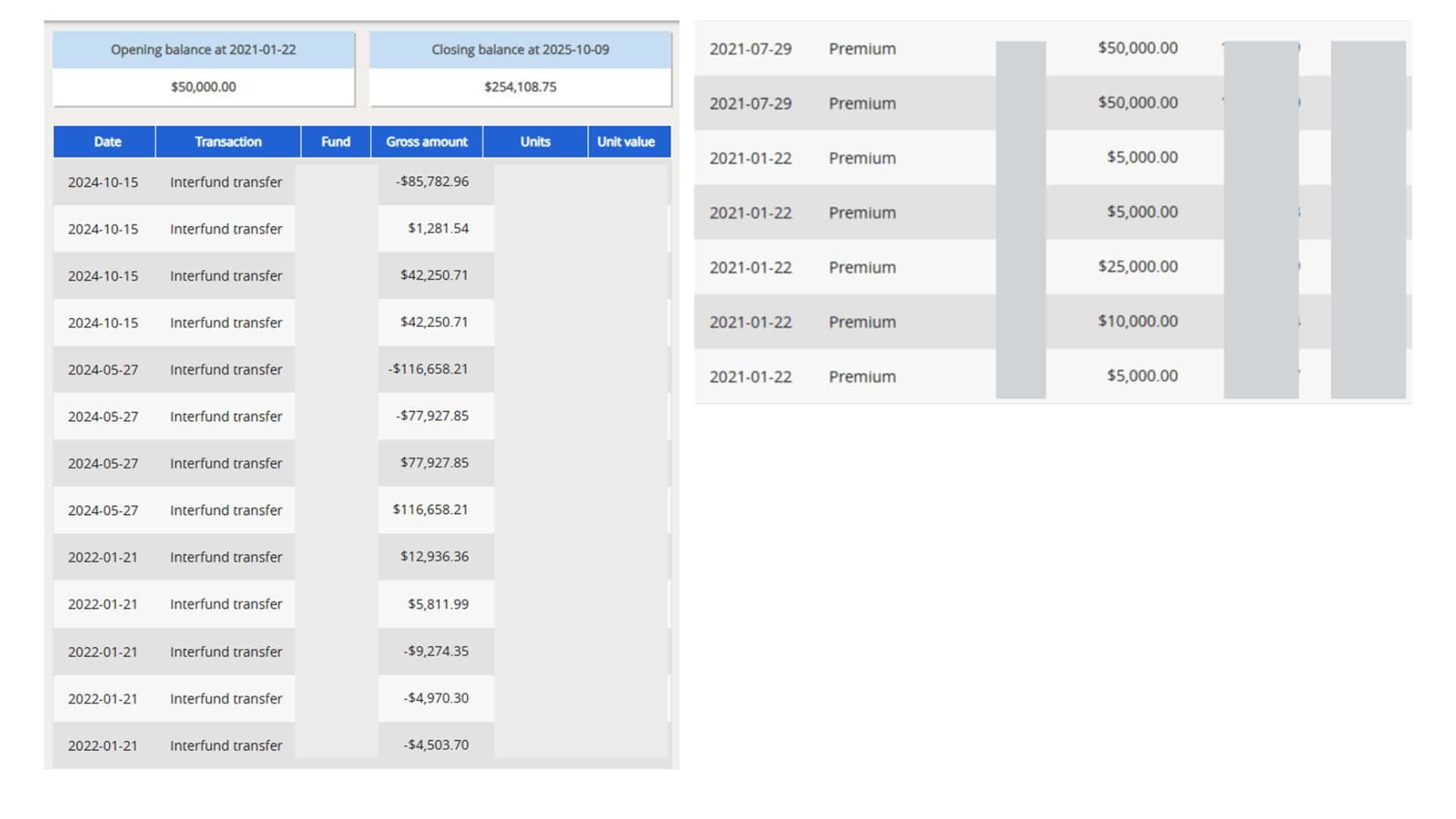
Task: Click the -$9,274.35 interfund transfer amount
Action: pyautogui.click(x=436, y=651)
